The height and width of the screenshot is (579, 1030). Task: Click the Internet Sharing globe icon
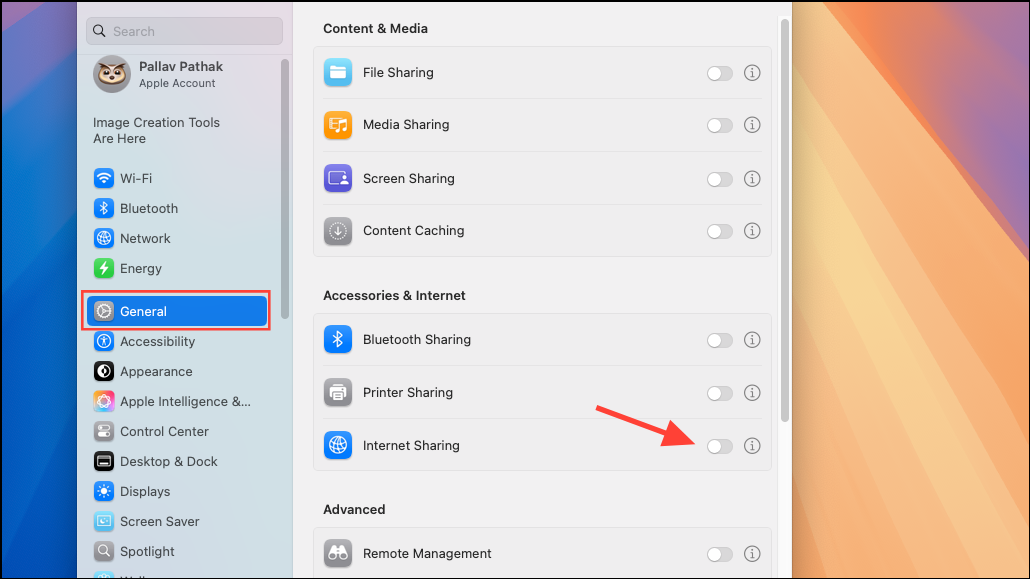pos(338,445)
